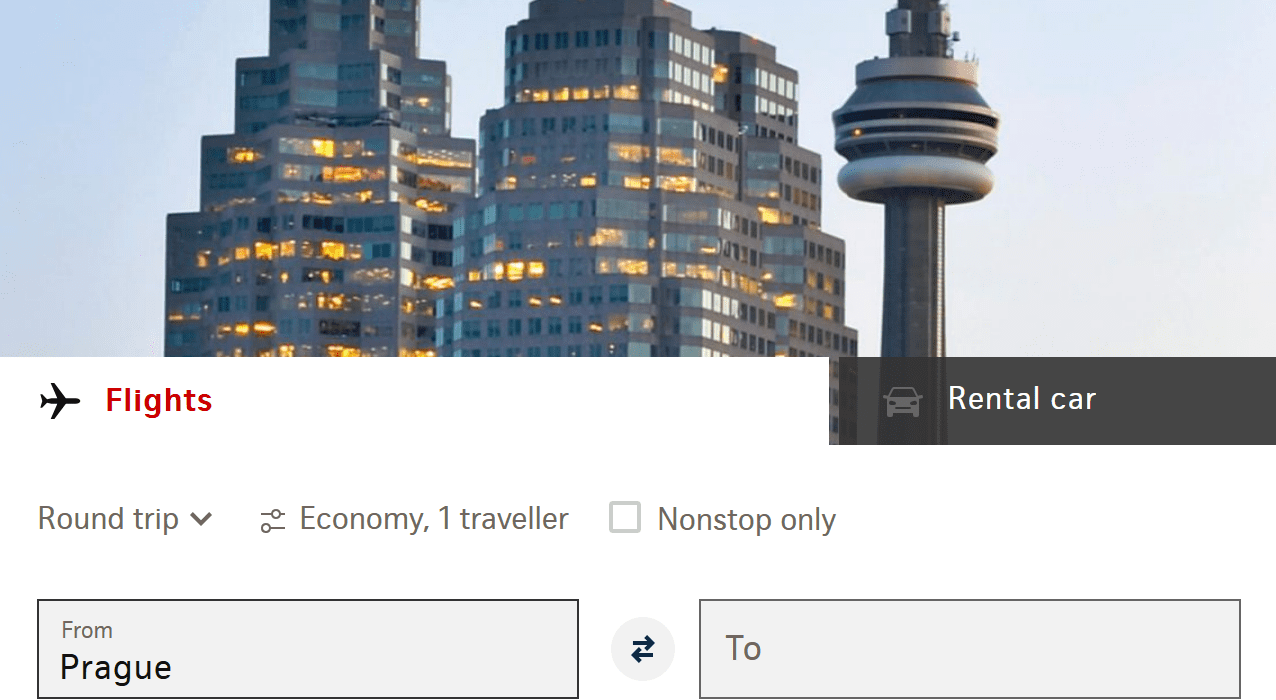This screenshot has height=700, width=1276.
Task: Switch to the Rental car tab
Action: click(1052, 401)
